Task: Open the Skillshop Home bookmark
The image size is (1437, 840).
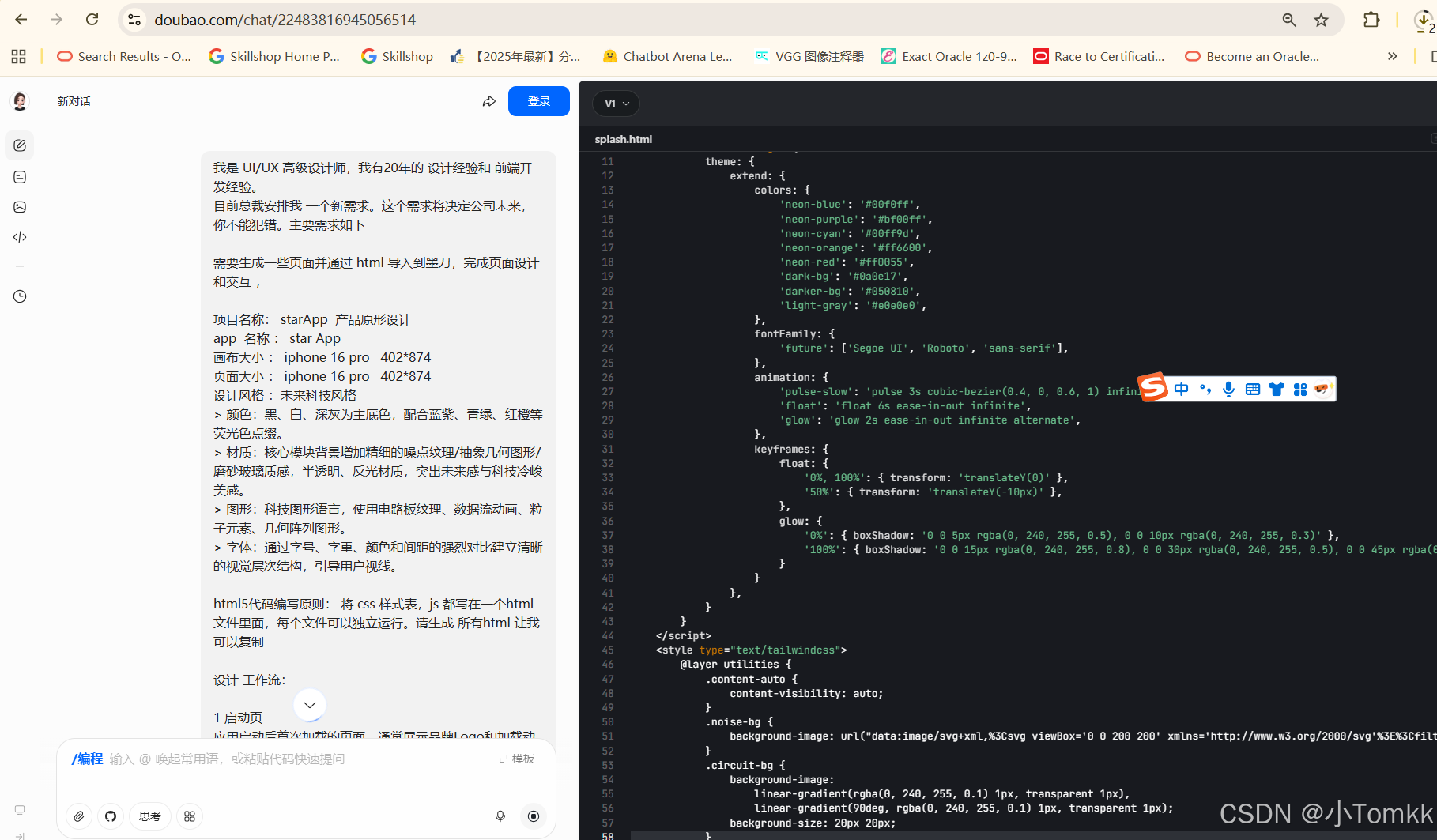Action: click(274, 56)
